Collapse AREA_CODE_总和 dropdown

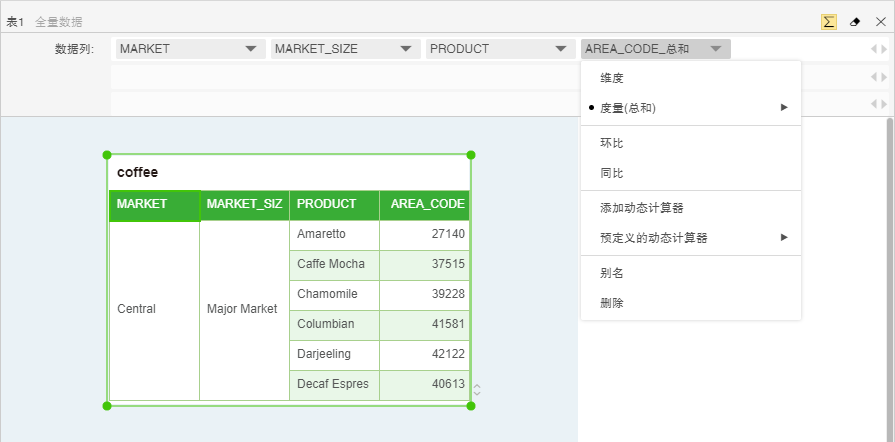tap(715, 49)
